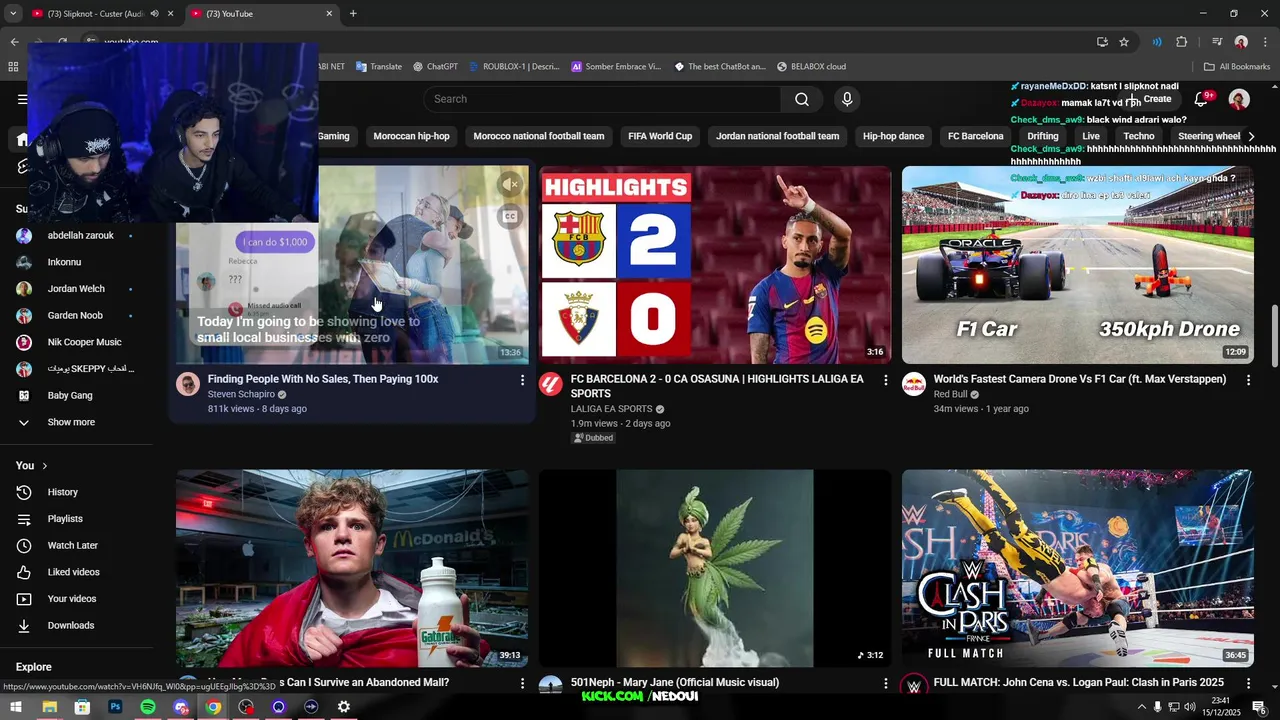Open the Clash in Paris thumbnail
The image size is (1280, 720).
click(1077, 568)
